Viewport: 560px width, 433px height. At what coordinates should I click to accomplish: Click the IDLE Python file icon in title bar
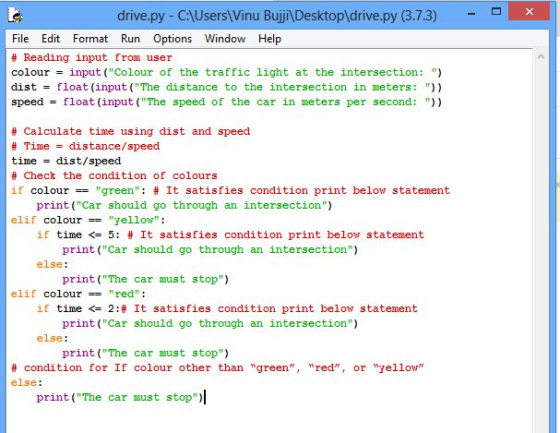click(15, 15)
